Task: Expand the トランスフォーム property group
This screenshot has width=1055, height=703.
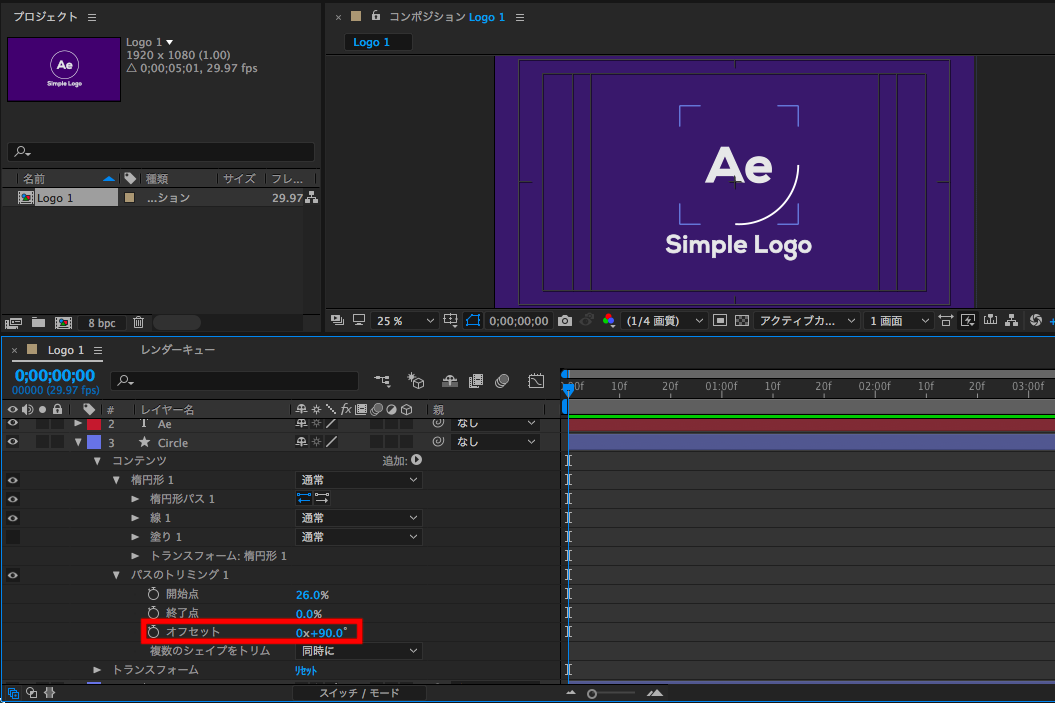Action: pos(97,670)
